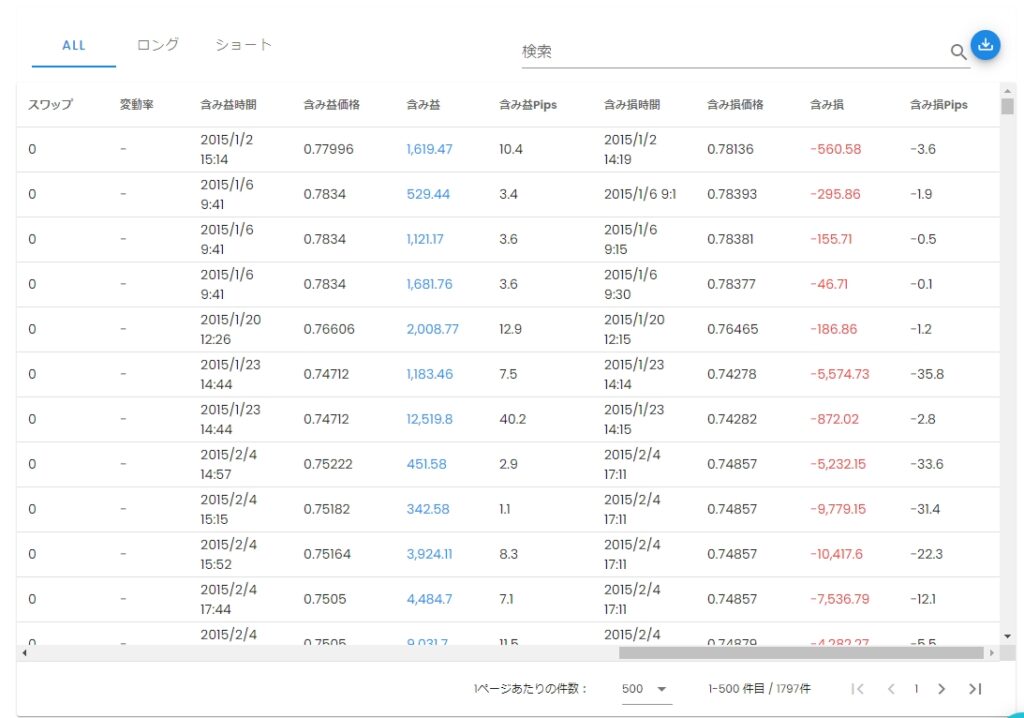Click profit value 2,008.77
The image size is (1024, 718).
click(432, 329)
